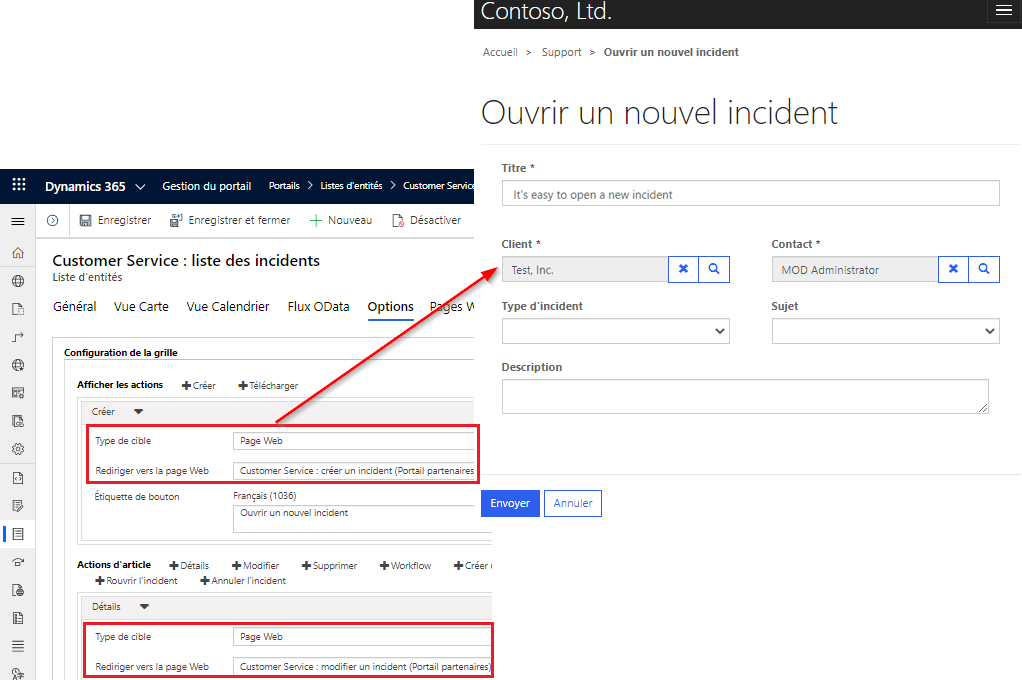Click the créer un incident redirect page field
Image resolution: width=1022 pixels, height=680 pixels.
click(x=353, y=471)
